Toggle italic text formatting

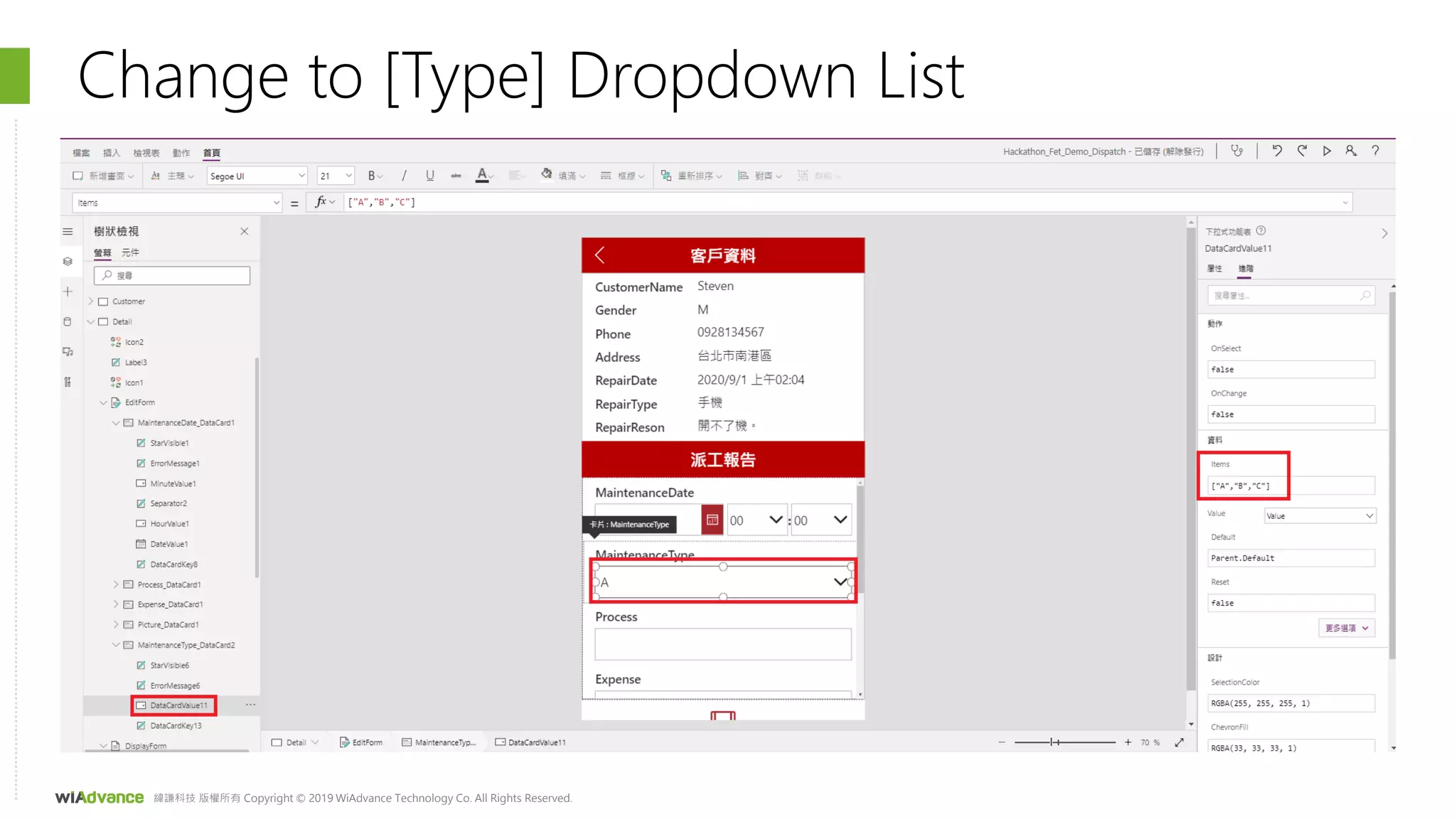click(x=404, y=176)
